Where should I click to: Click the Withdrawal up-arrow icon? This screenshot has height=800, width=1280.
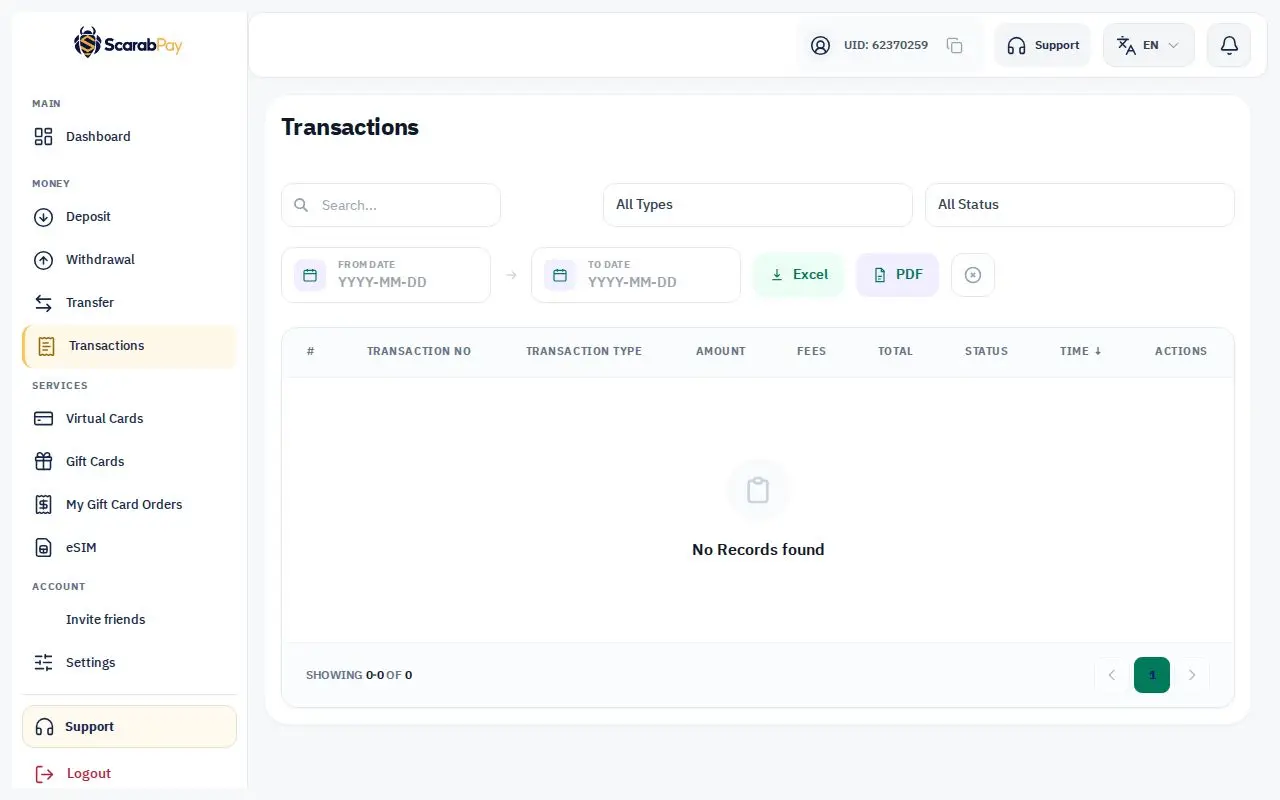pyautogui.click(x=43, y=260)
